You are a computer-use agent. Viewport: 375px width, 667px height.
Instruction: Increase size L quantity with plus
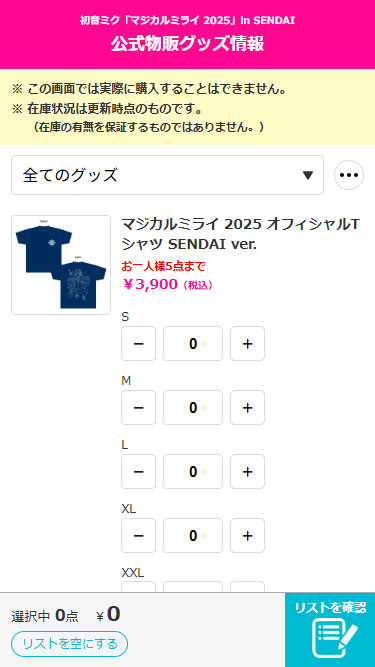click(x=247, y=471)
